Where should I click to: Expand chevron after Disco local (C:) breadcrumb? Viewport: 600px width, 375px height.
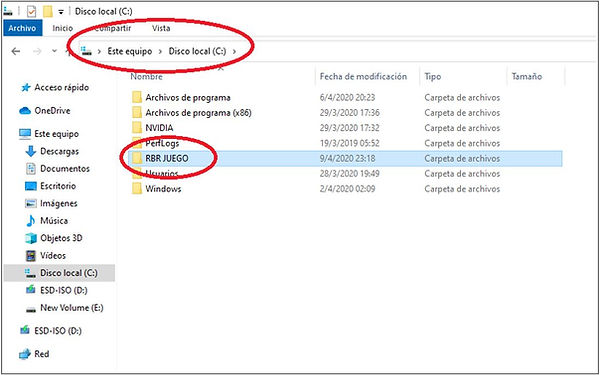[234, 51]
